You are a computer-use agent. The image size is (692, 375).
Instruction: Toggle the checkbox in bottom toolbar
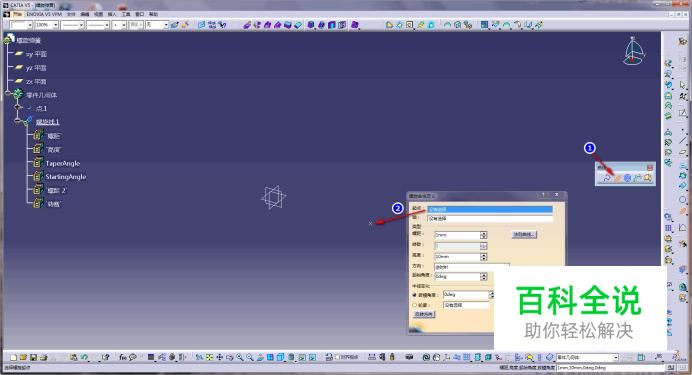click(338, 357)
